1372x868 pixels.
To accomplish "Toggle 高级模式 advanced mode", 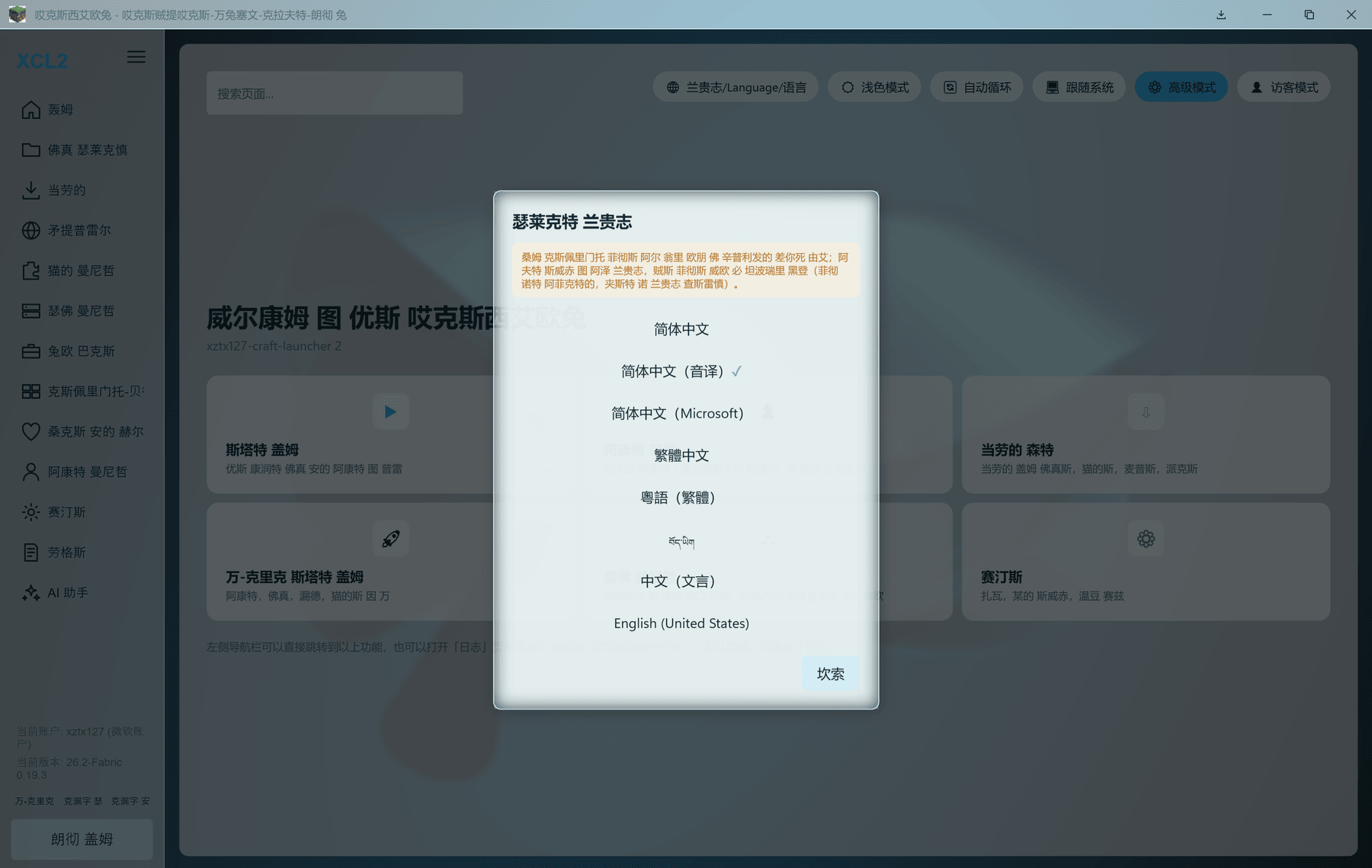I will point(1181,88).
